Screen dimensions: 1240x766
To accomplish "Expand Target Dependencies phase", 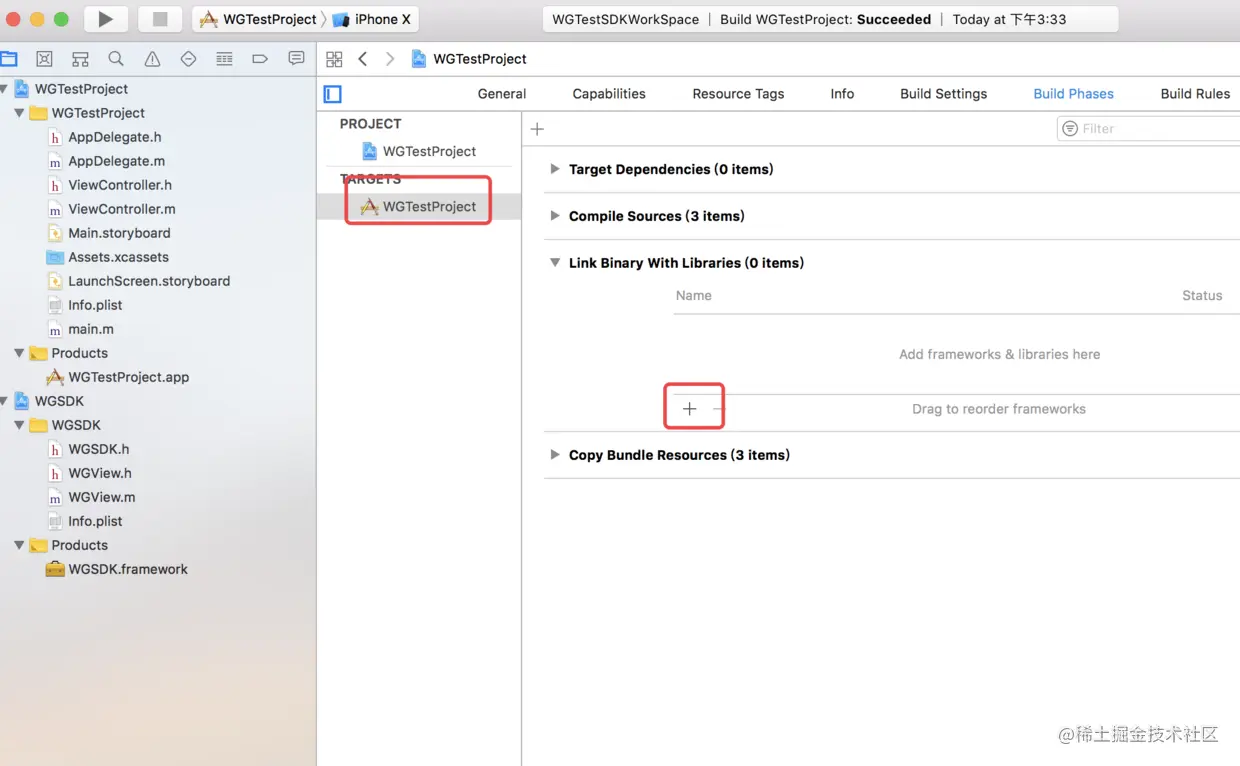I will [555, 169].
